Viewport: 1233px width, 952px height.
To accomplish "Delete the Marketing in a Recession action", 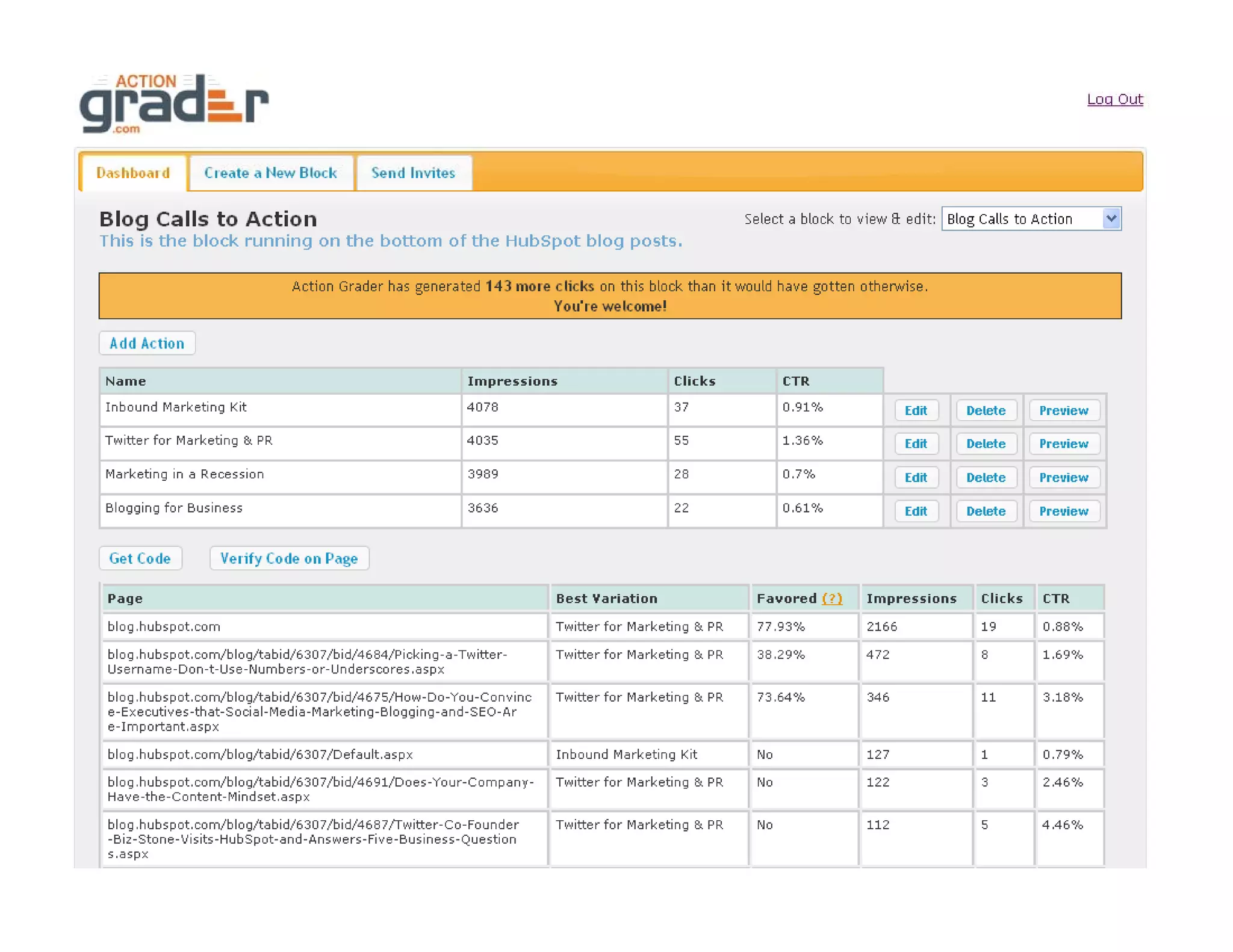I will click(x=985, y=478).
